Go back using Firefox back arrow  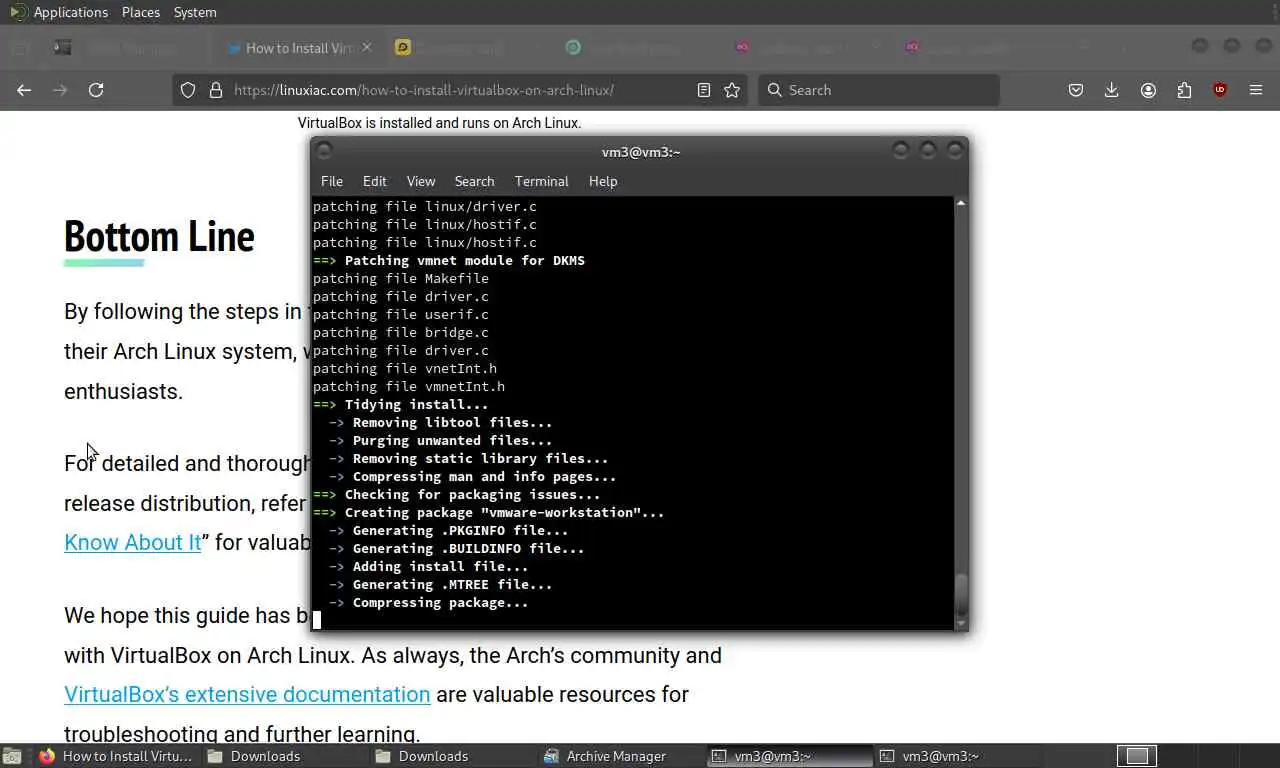[24, 90]
